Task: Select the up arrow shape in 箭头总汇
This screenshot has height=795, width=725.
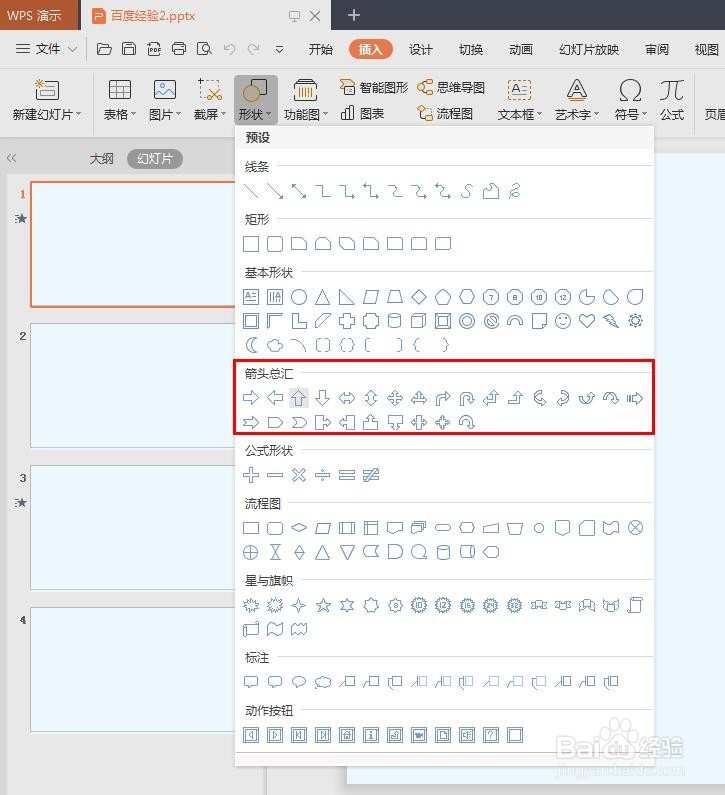Action: 299,398
